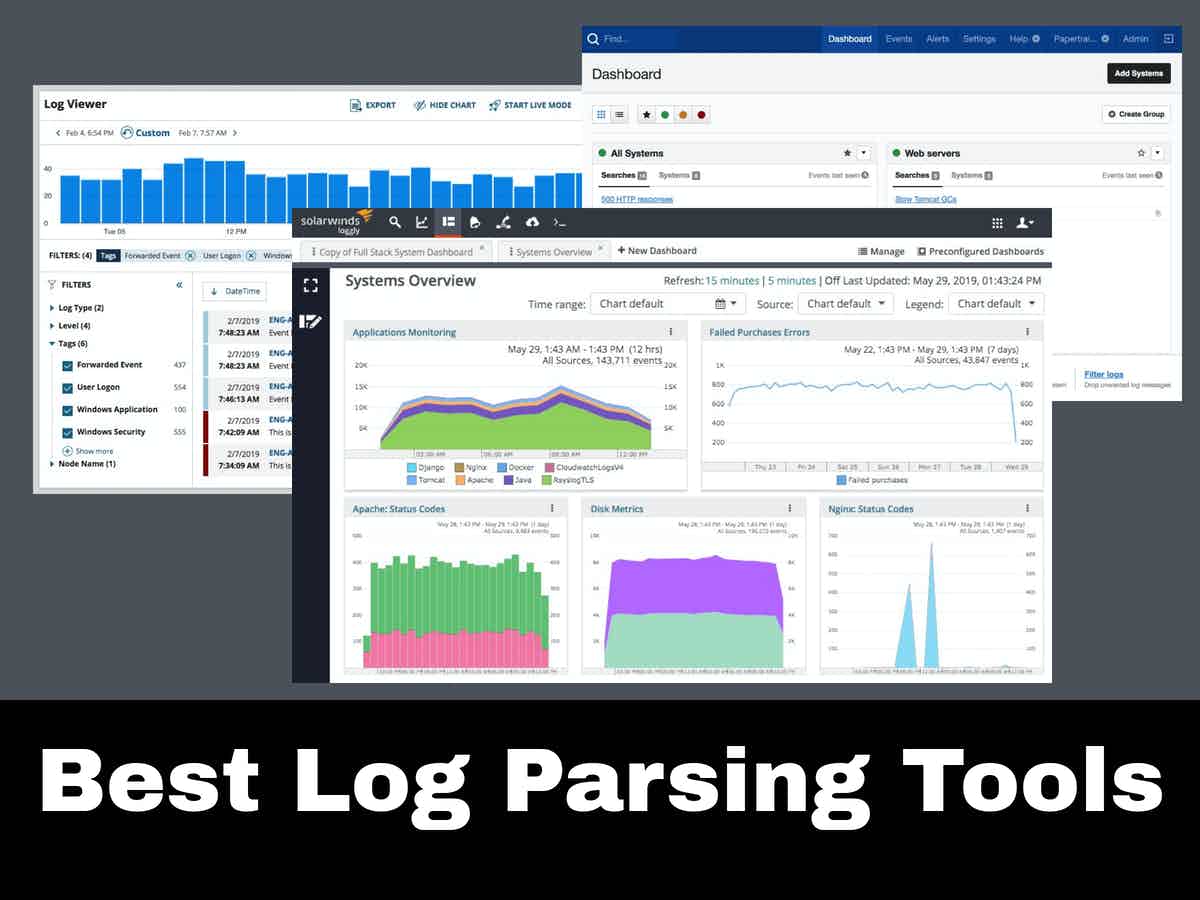This screenshot has width=1200, height=900.
Task: Click the Add Systems button
Action: [x=1138, y=73]
